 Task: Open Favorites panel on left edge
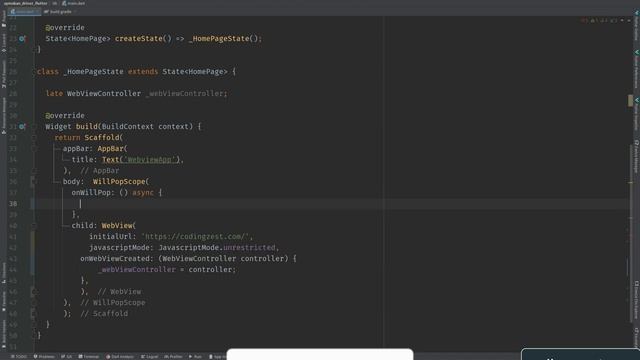click(x=4, y=301)
